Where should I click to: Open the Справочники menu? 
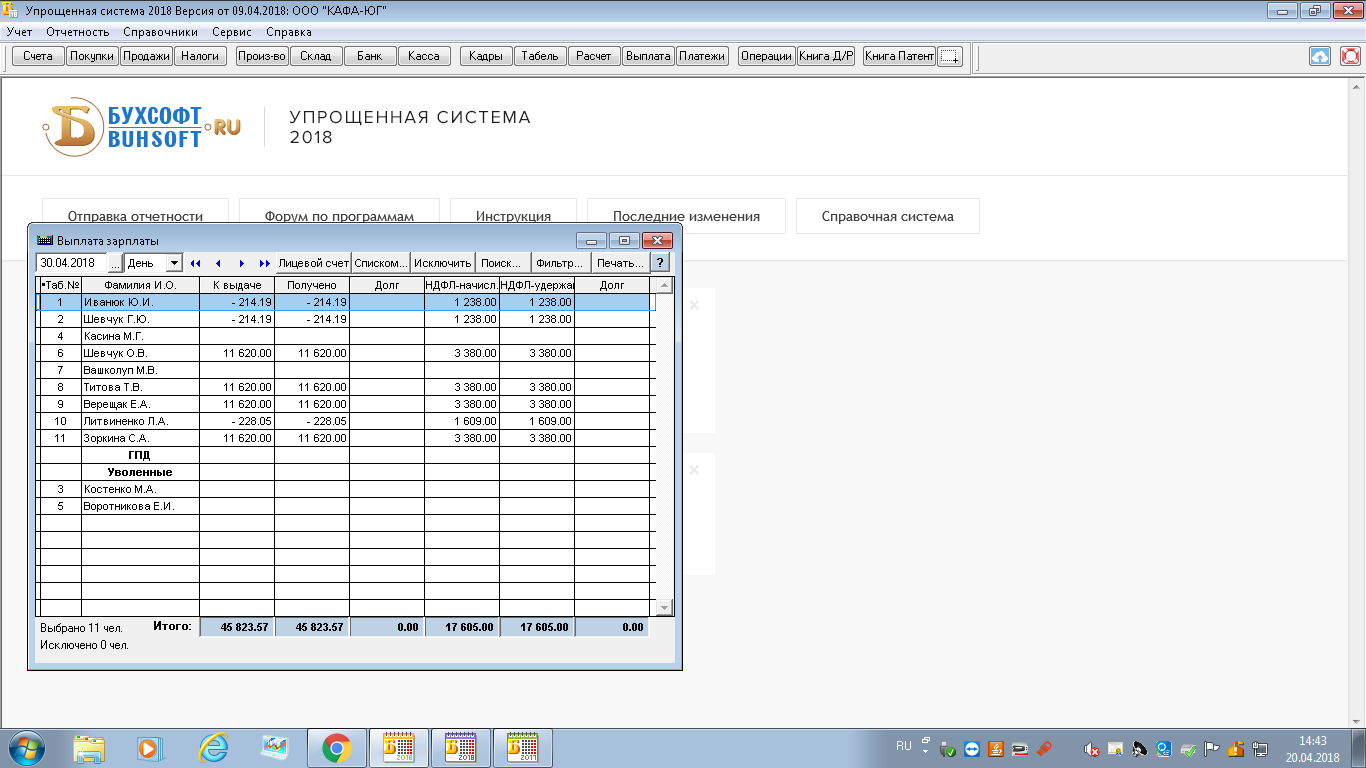160,32
